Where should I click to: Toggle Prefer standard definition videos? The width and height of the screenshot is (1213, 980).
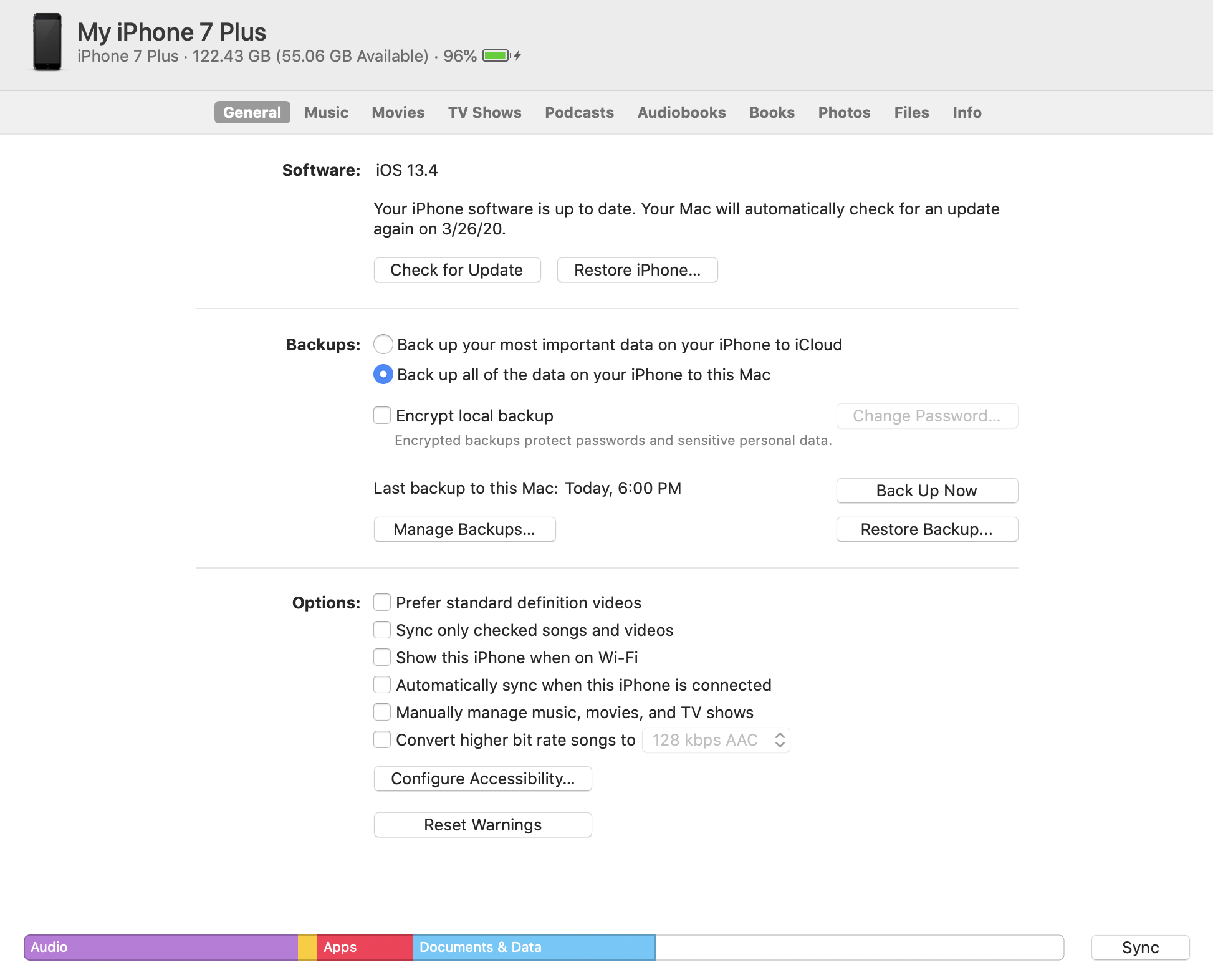pos(382,602)
